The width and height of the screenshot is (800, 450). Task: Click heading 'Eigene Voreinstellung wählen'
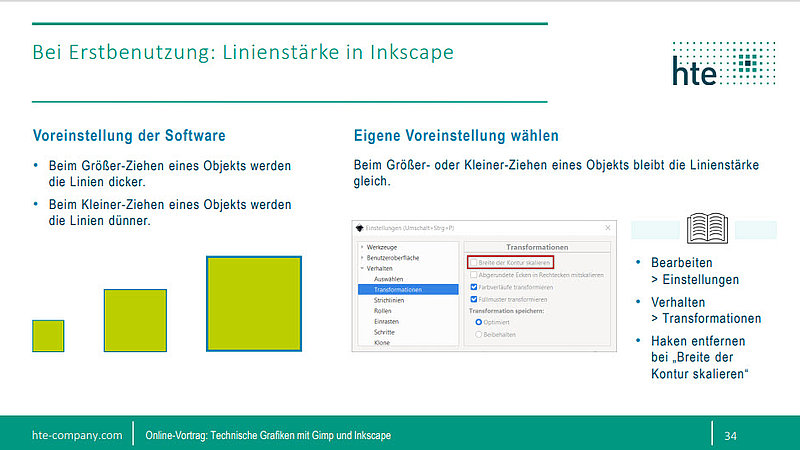click(456, 136)
